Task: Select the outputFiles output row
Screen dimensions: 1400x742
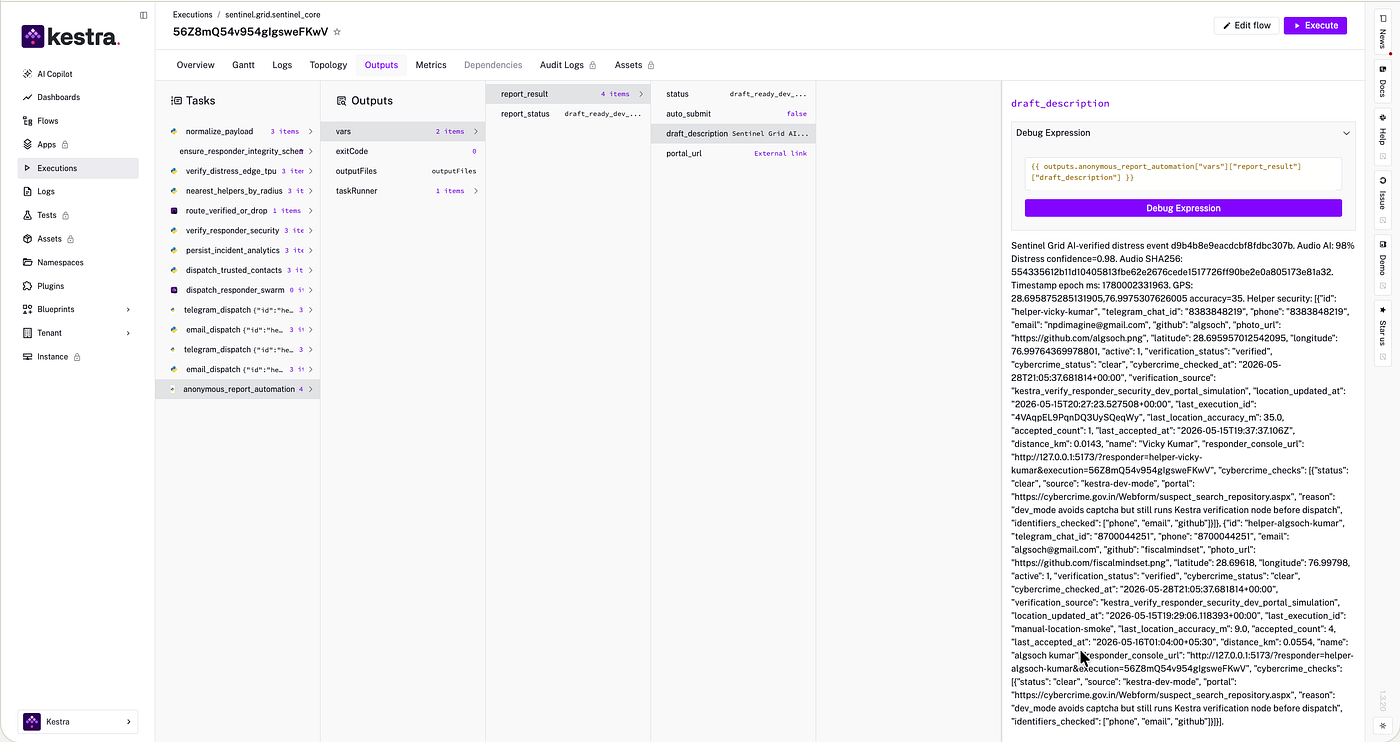Action: pyautogui.click(x=403, y=171)
